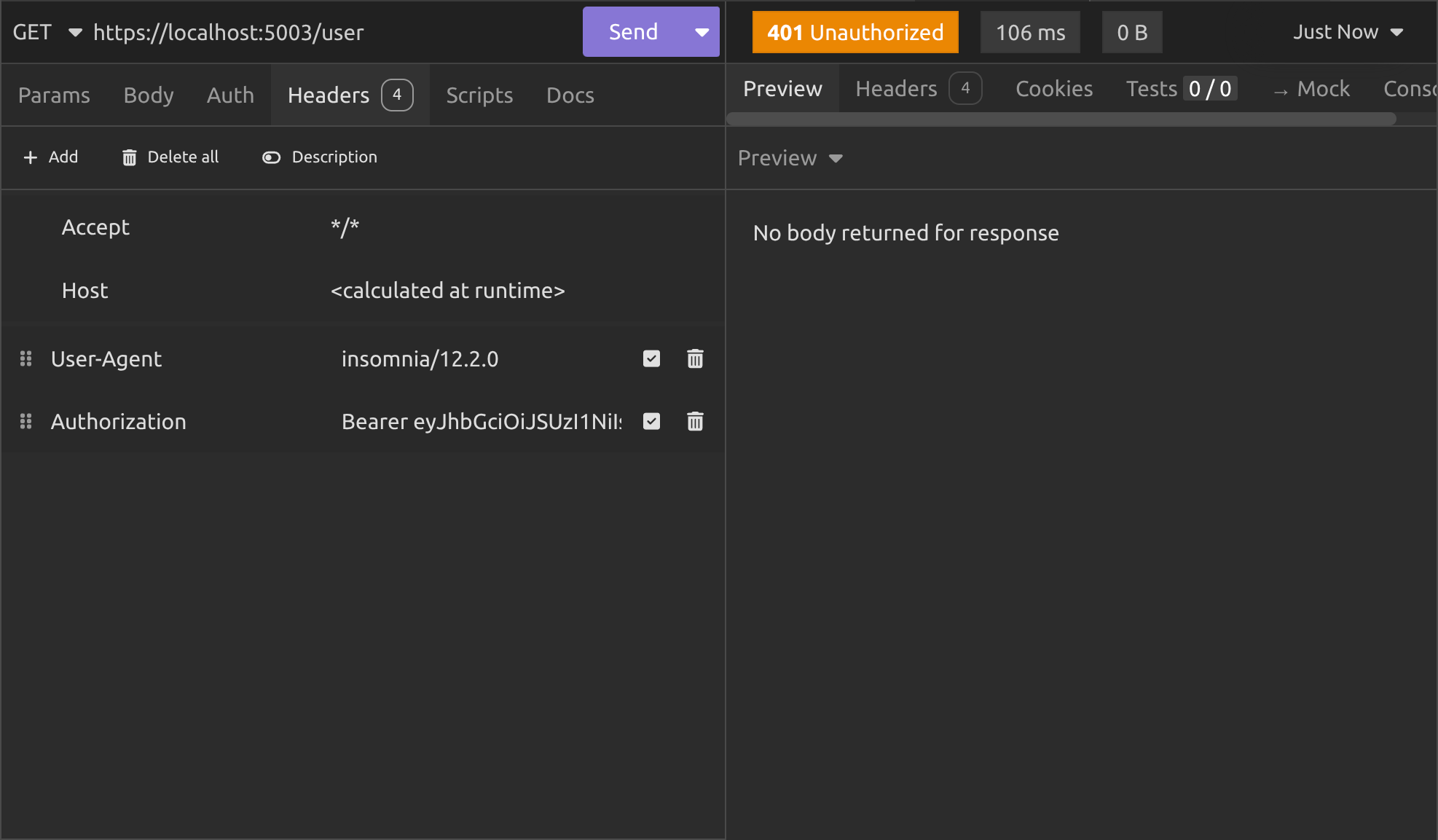Expand the Send button options arrow

[x=702, y=32]
